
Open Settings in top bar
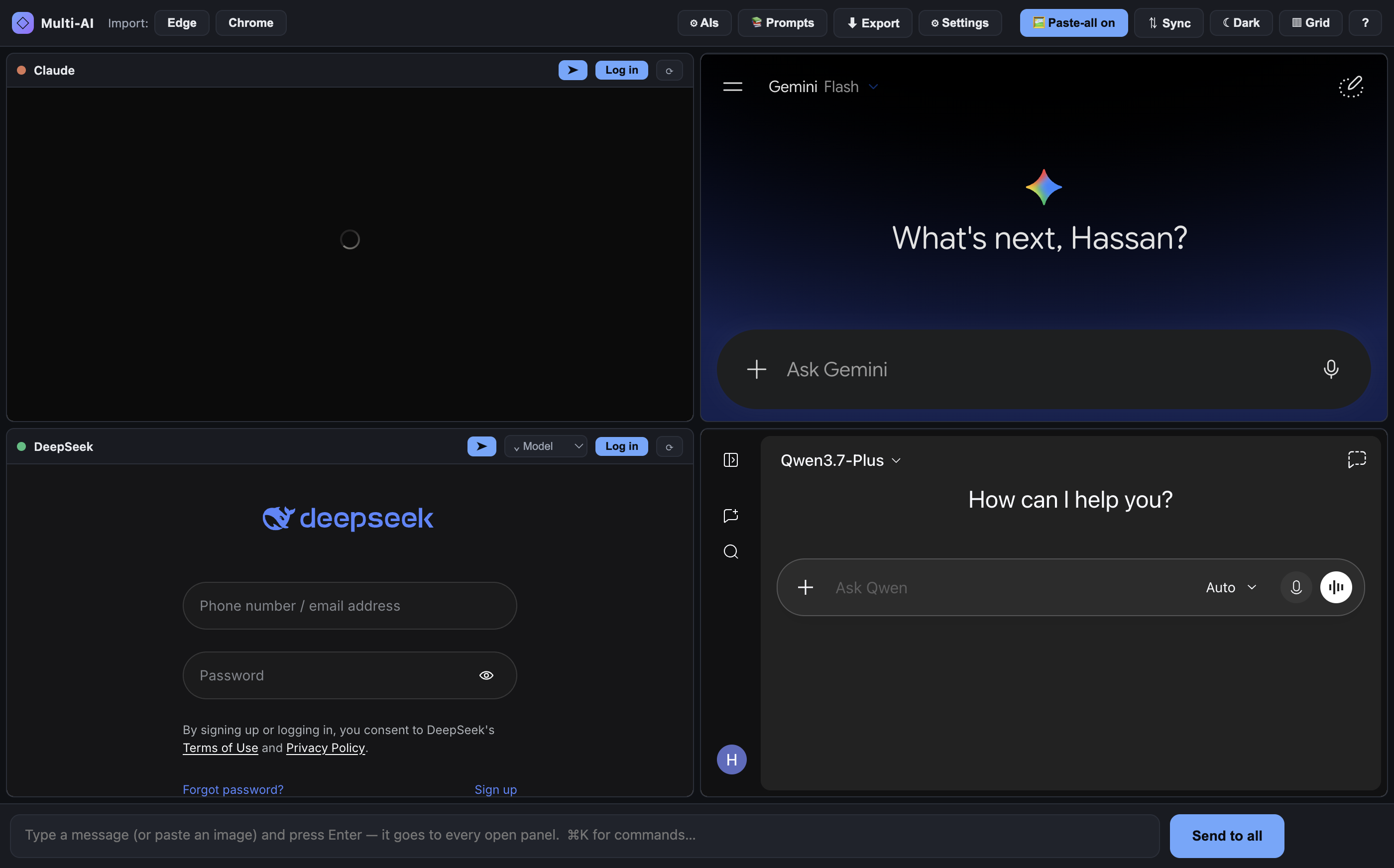click(x=960, y=23)
